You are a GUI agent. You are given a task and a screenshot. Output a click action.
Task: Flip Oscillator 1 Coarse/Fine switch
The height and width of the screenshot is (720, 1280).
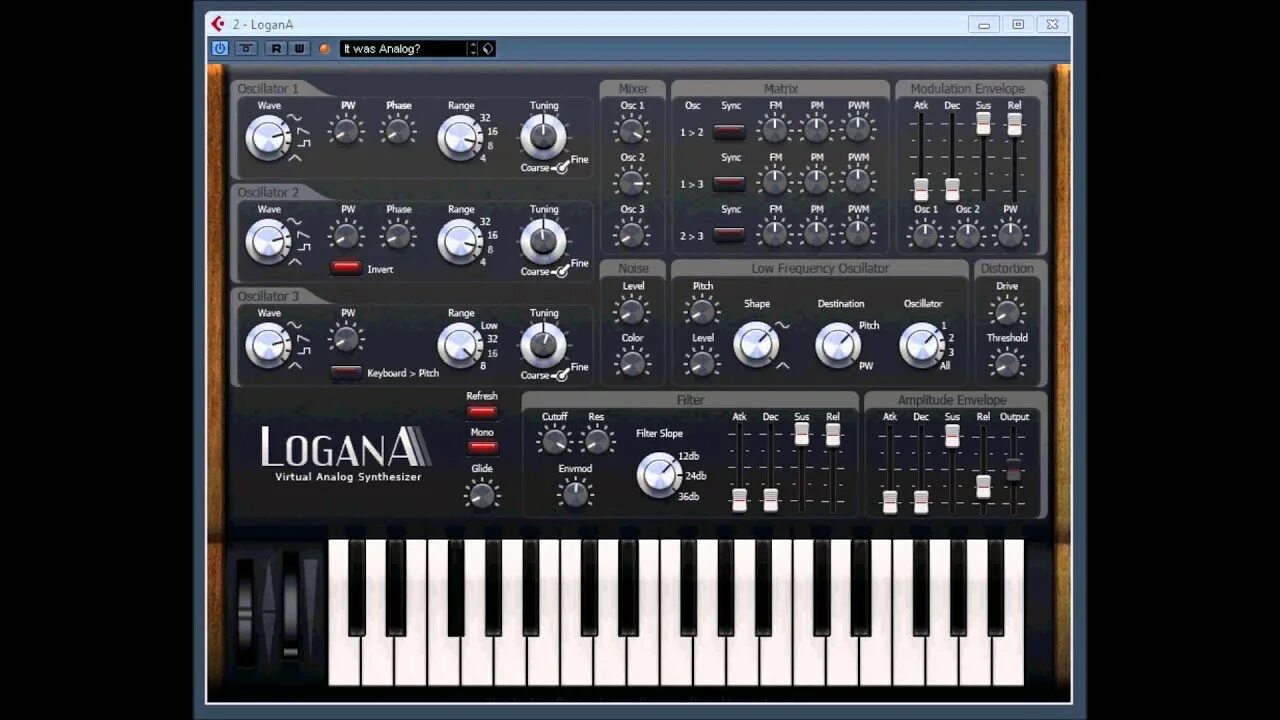[x=561, y=166]
